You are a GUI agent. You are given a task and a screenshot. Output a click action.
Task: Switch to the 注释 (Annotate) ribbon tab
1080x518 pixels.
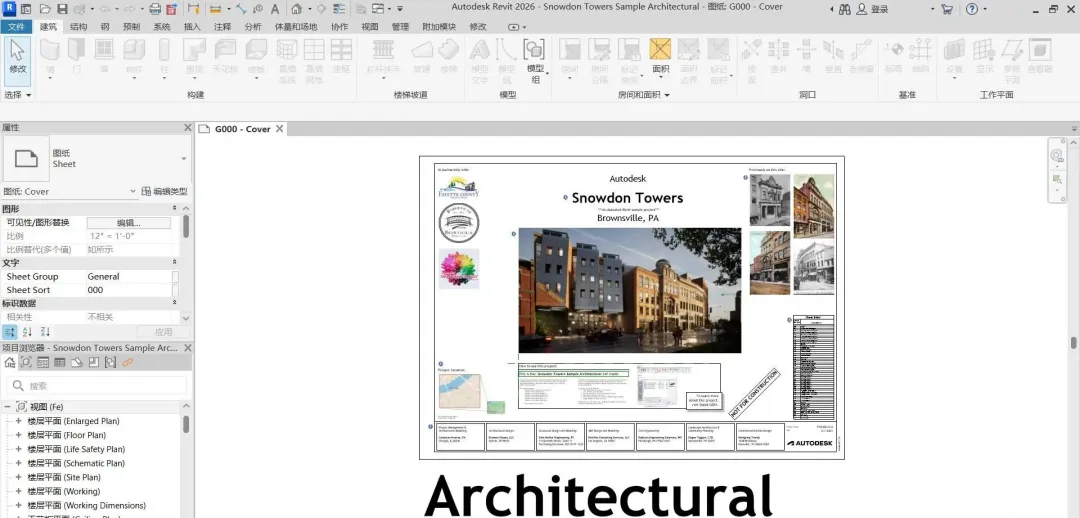pos(222,26)
